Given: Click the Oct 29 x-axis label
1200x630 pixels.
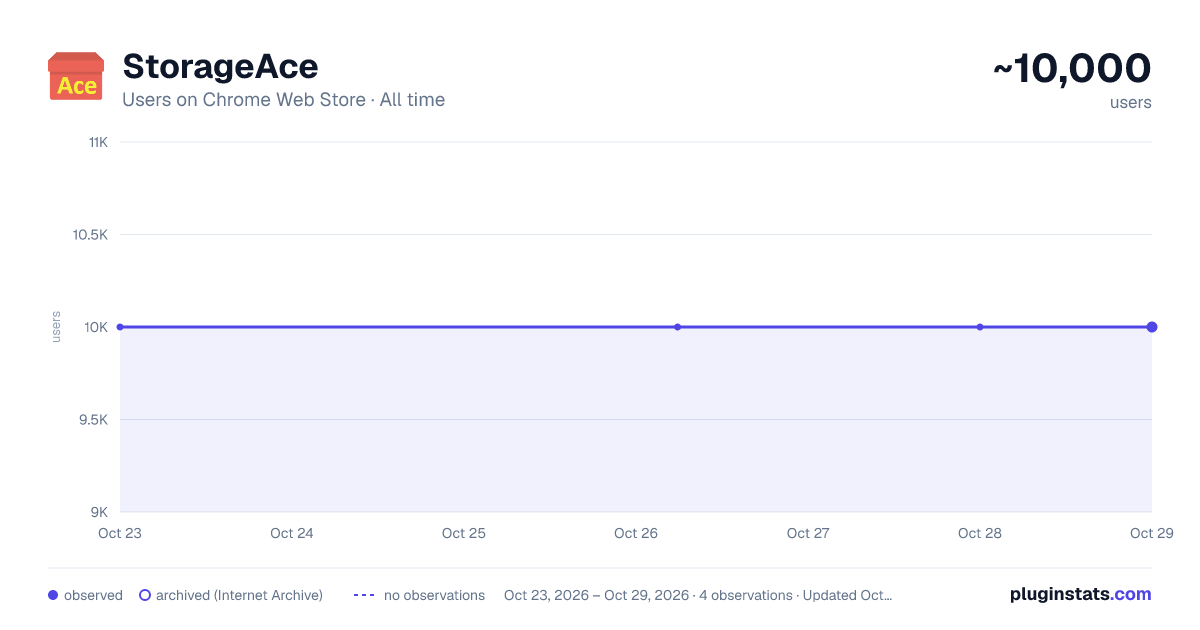Looking at the screenshot, I should click(x=1152, y=533).
